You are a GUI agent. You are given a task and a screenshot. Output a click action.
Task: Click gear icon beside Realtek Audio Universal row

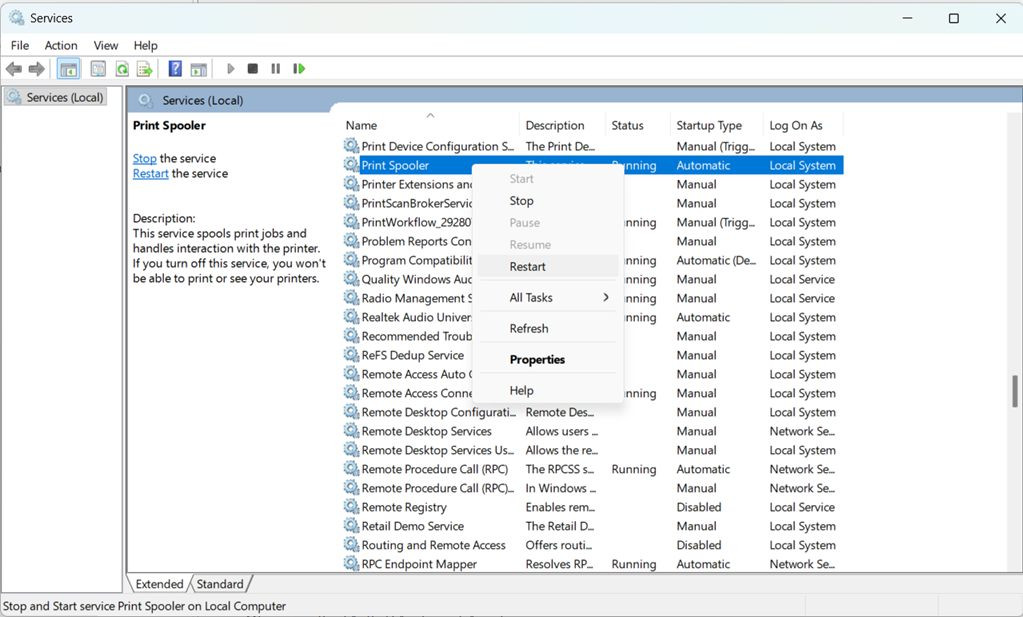coord(352,317)
